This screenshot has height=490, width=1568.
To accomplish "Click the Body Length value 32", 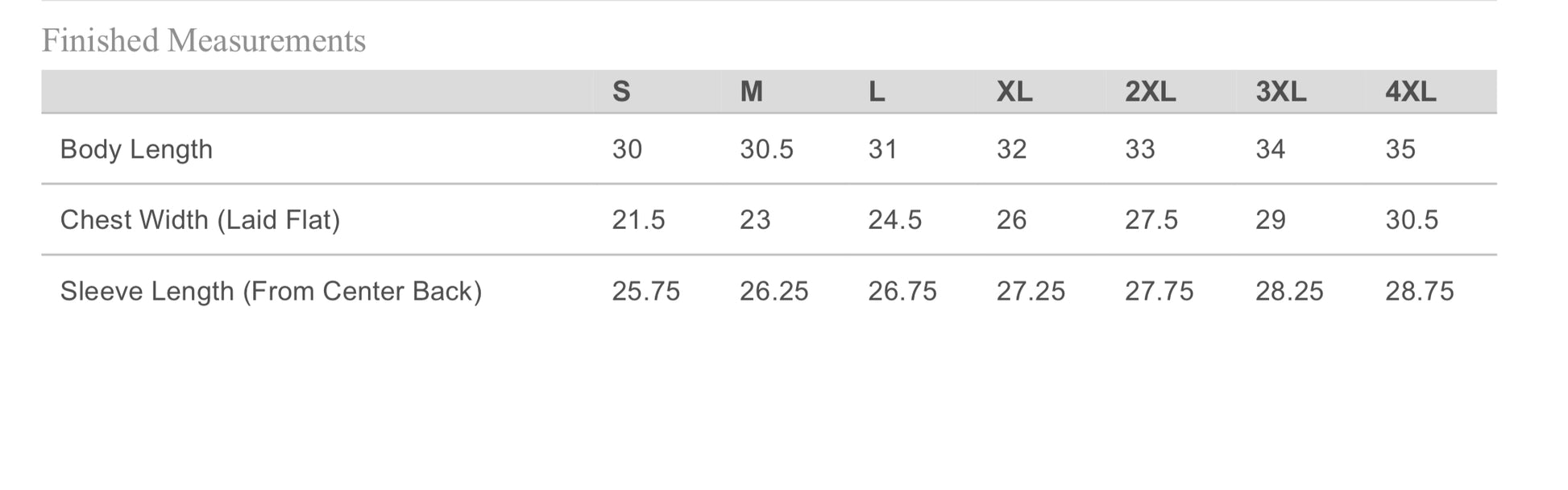I will [x=1011, y=149].
